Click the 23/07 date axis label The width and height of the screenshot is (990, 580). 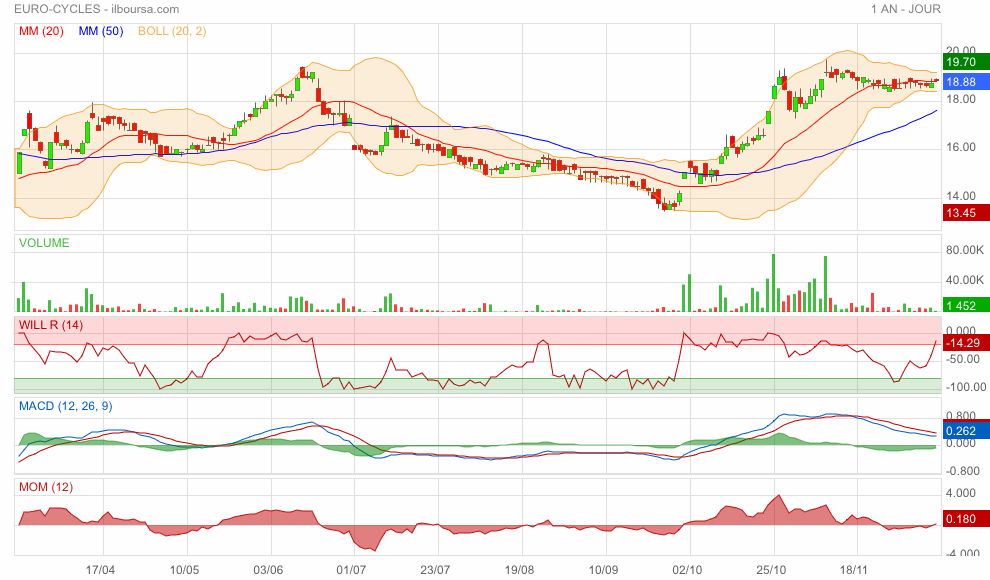tap(435, 570)
